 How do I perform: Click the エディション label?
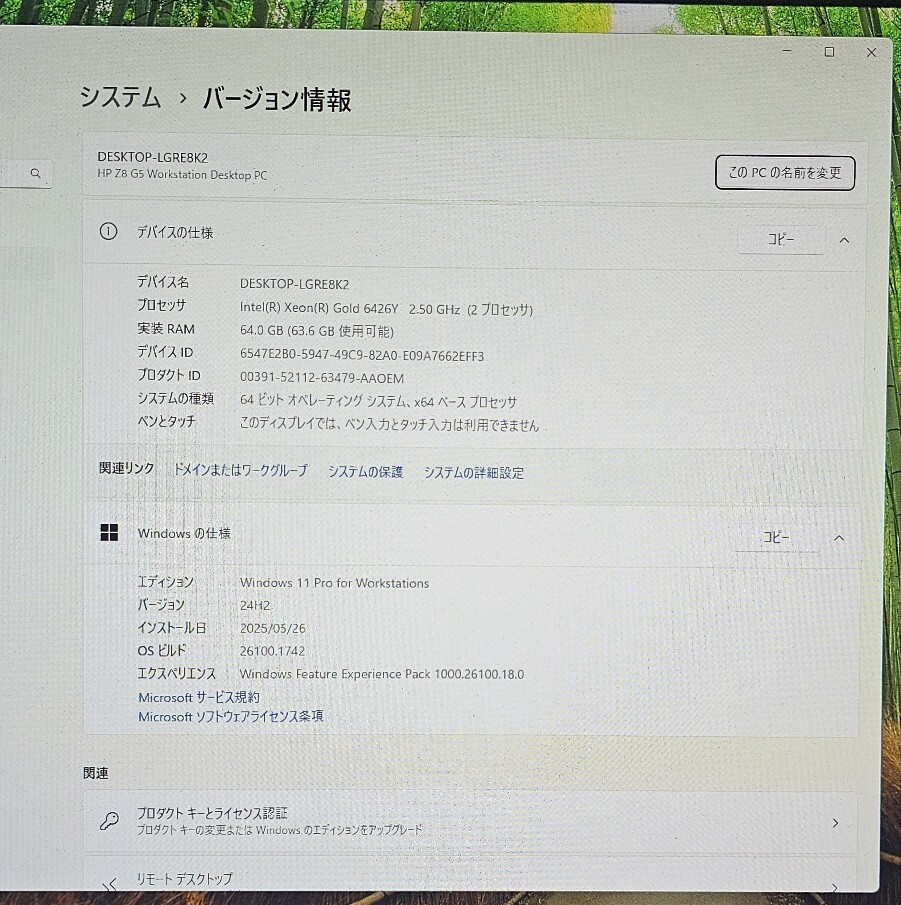[165, 582]
